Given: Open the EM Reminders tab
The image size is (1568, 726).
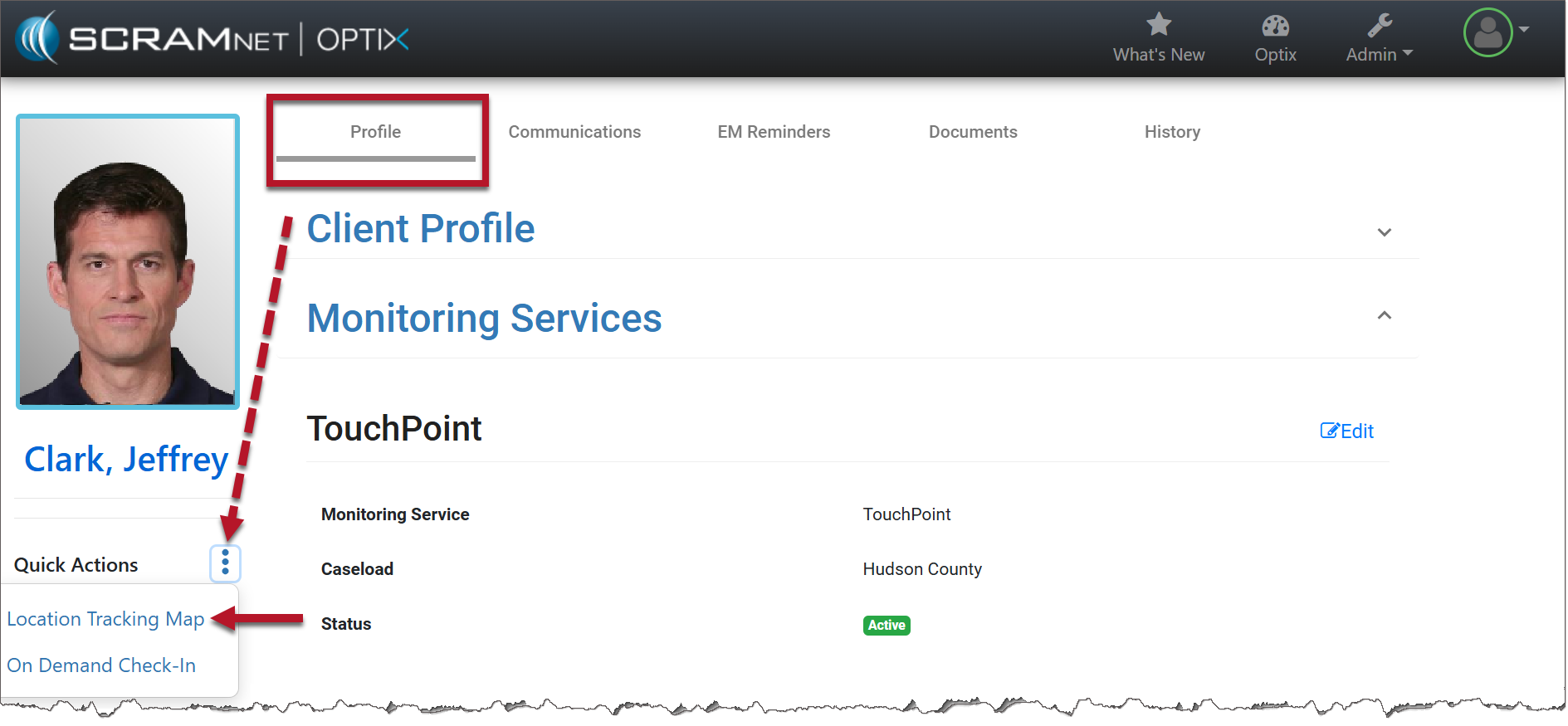Looking at the screenshot, I should click(774, 132).
